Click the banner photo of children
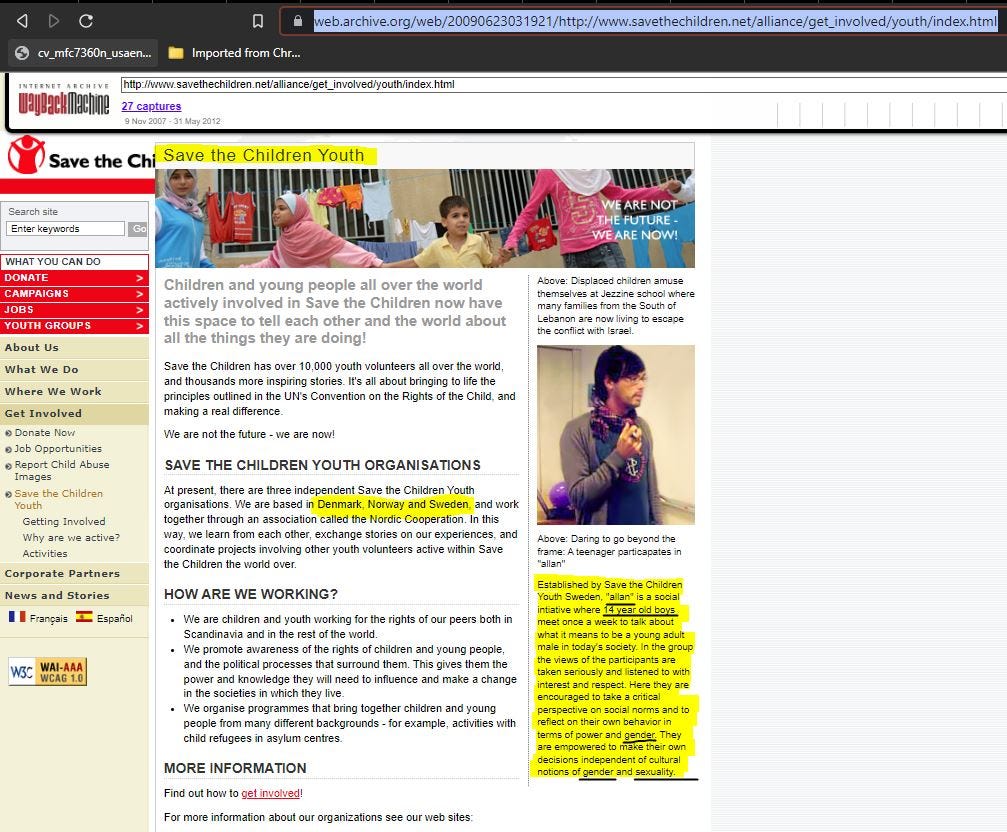1007x832 pixels. click(x=425, y=218)
